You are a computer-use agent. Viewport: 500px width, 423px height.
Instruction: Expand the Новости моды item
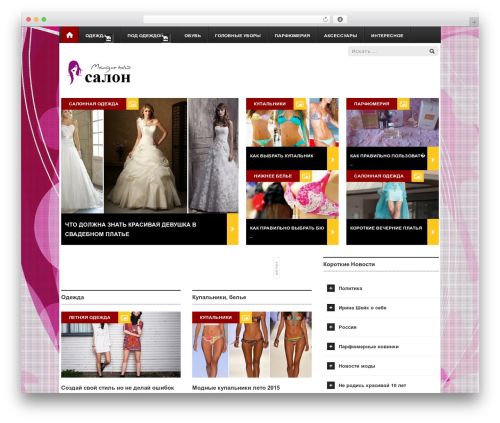331,366
